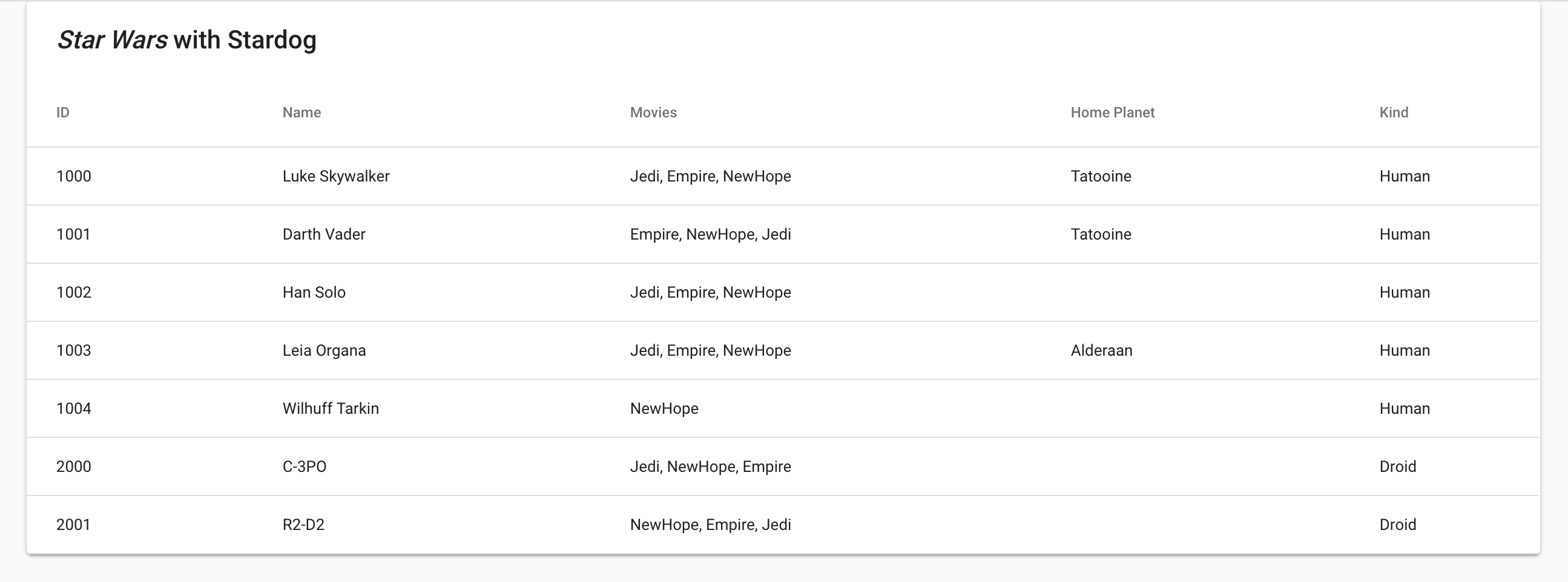Viewport: 1568px width, 582px height.
Task: Select the Darth Vader name cell
Action: click(324, 234)
